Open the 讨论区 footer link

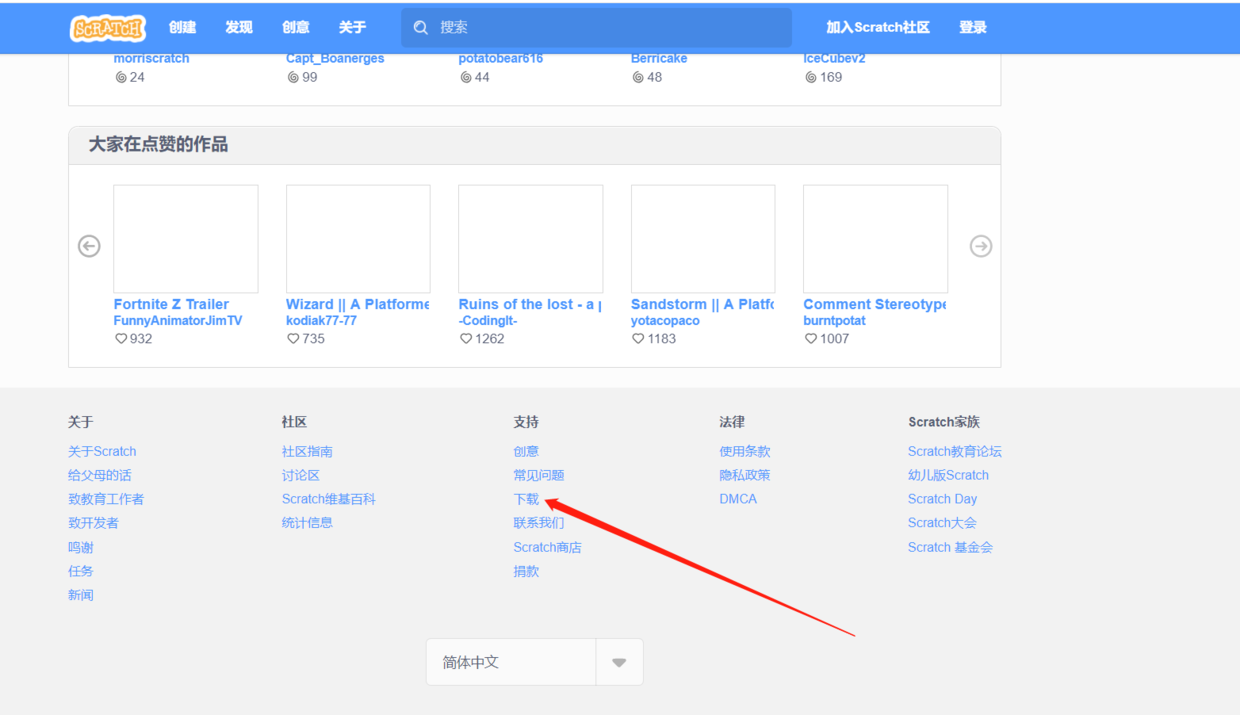(x=301, y=475)
